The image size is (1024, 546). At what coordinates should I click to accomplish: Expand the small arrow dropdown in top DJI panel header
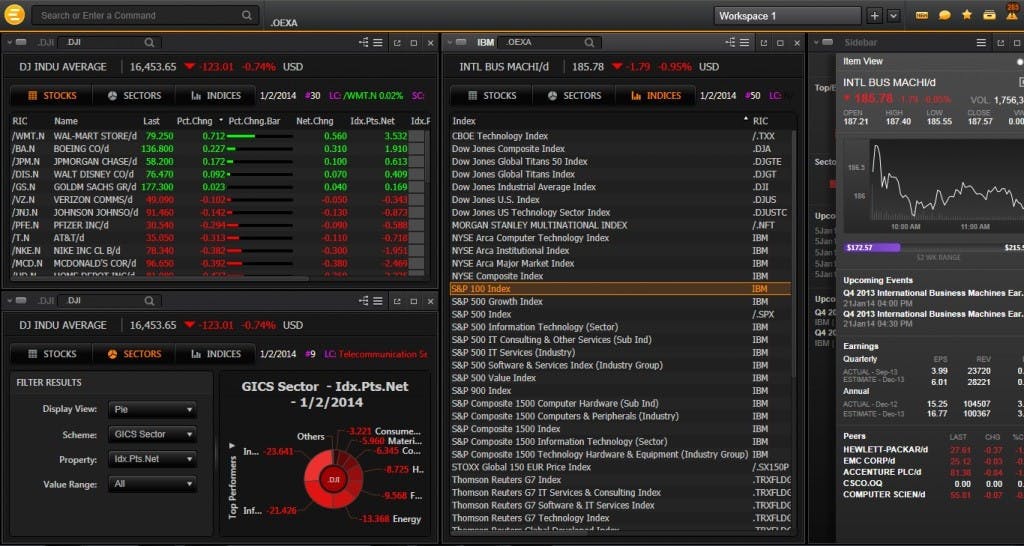coord(10,42)
